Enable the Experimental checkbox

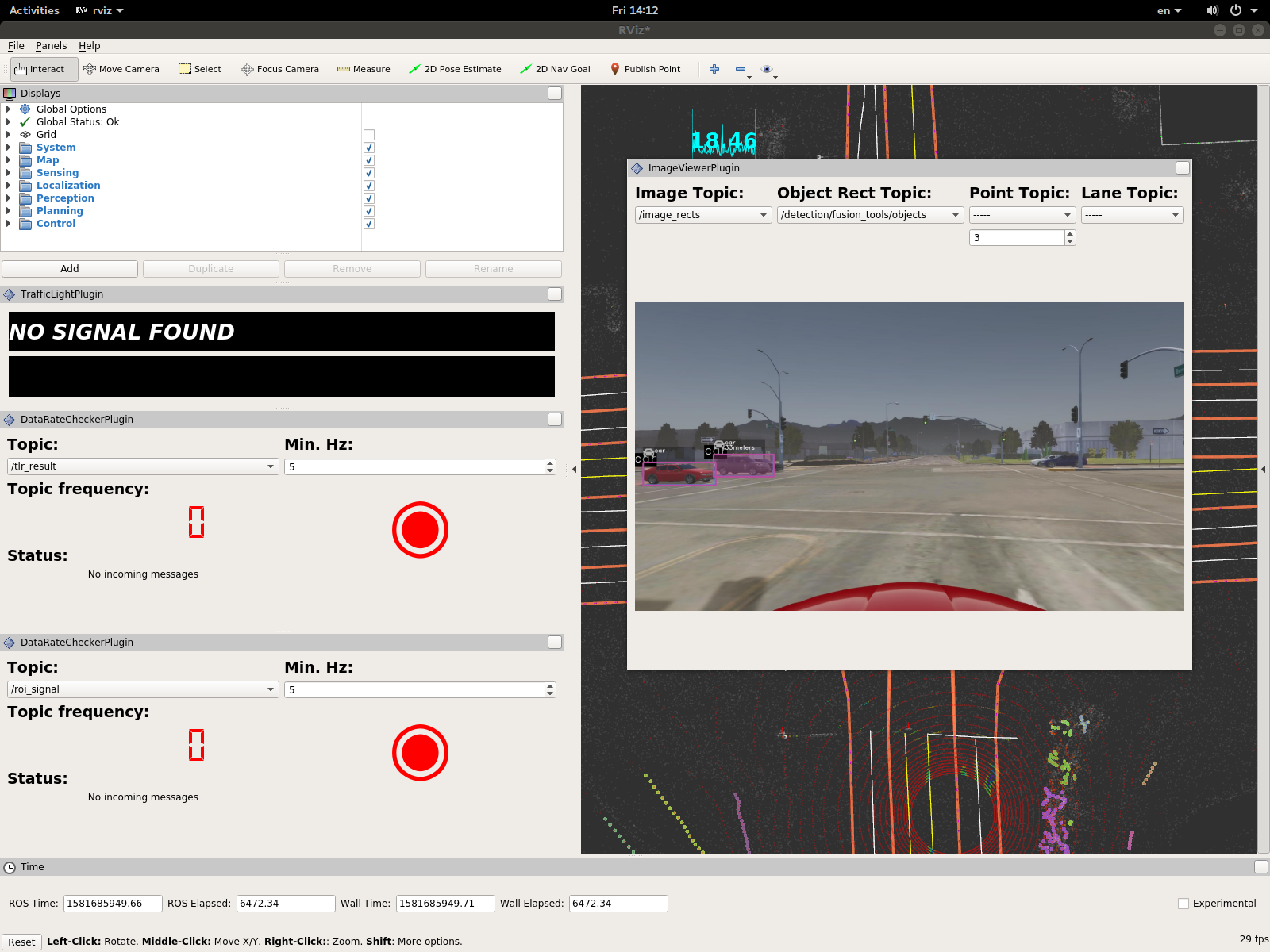[1183, 904]
